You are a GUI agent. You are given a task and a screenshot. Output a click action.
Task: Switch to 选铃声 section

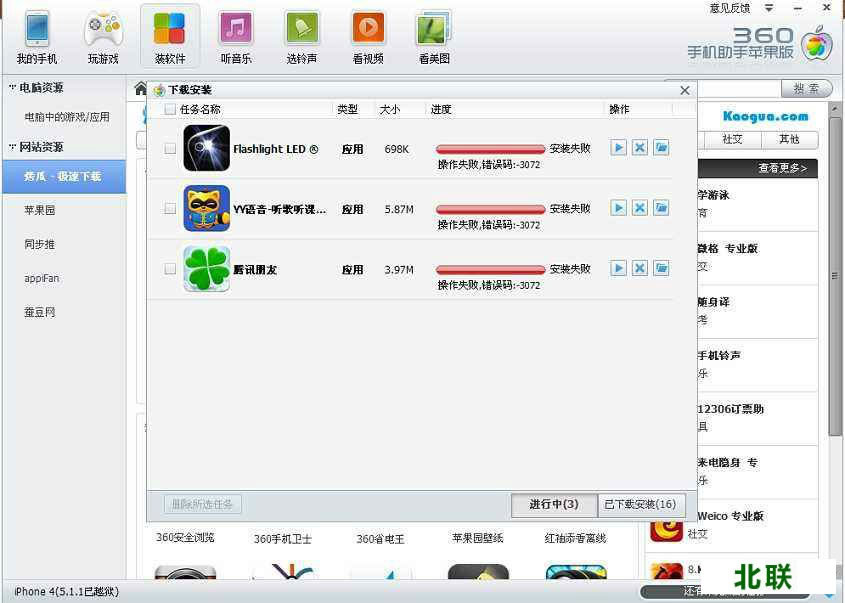pyautogui.click(x=301, y=35)
